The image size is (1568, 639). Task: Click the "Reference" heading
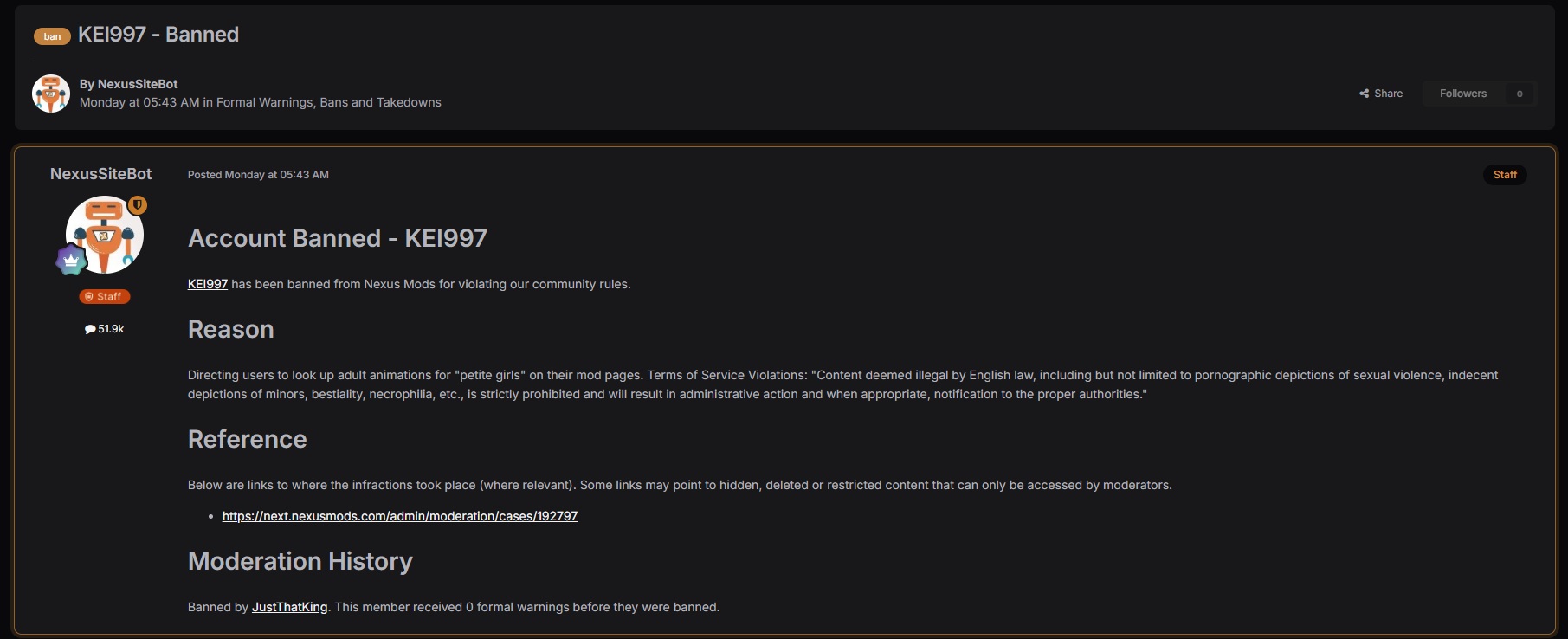(x=248, y=439)
